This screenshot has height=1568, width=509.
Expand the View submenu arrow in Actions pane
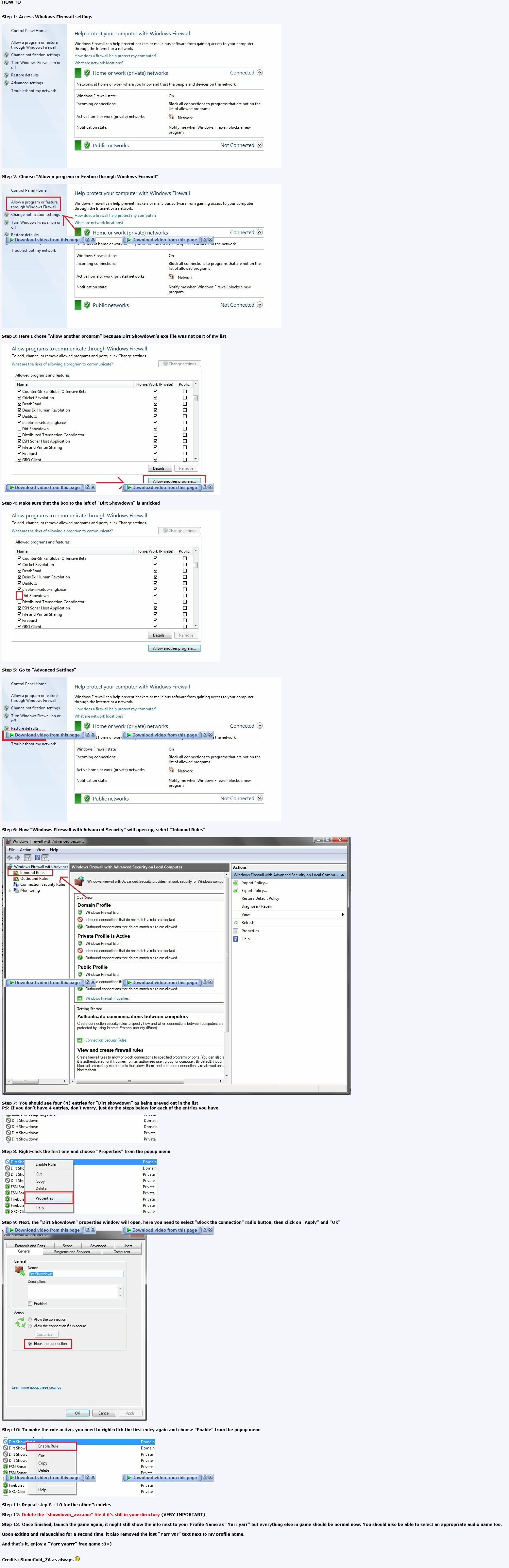pos(343,914)
